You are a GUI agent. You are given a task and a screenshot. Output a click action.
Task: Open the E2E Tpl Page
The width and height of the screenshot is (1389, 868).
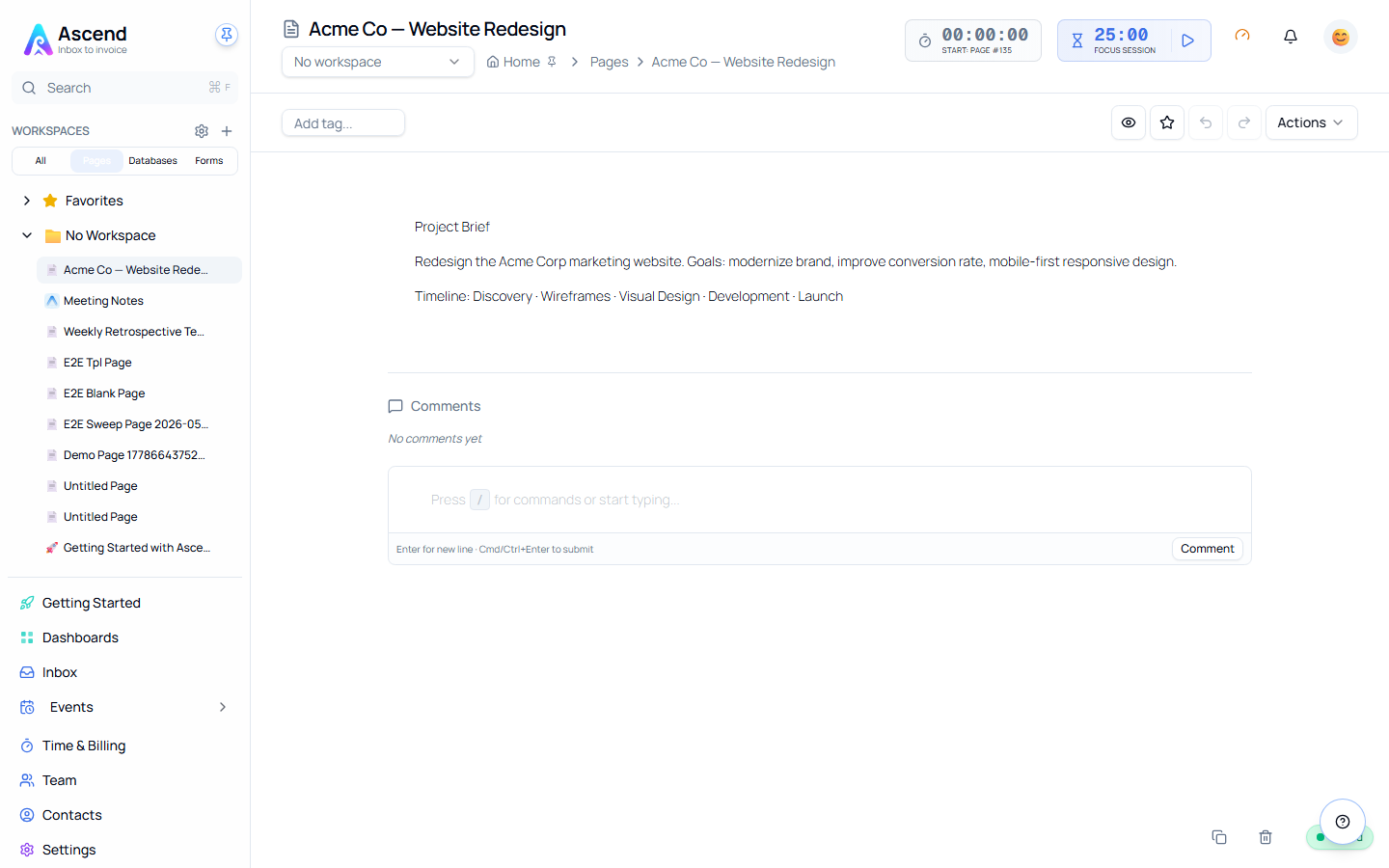(x=139, y=363)
